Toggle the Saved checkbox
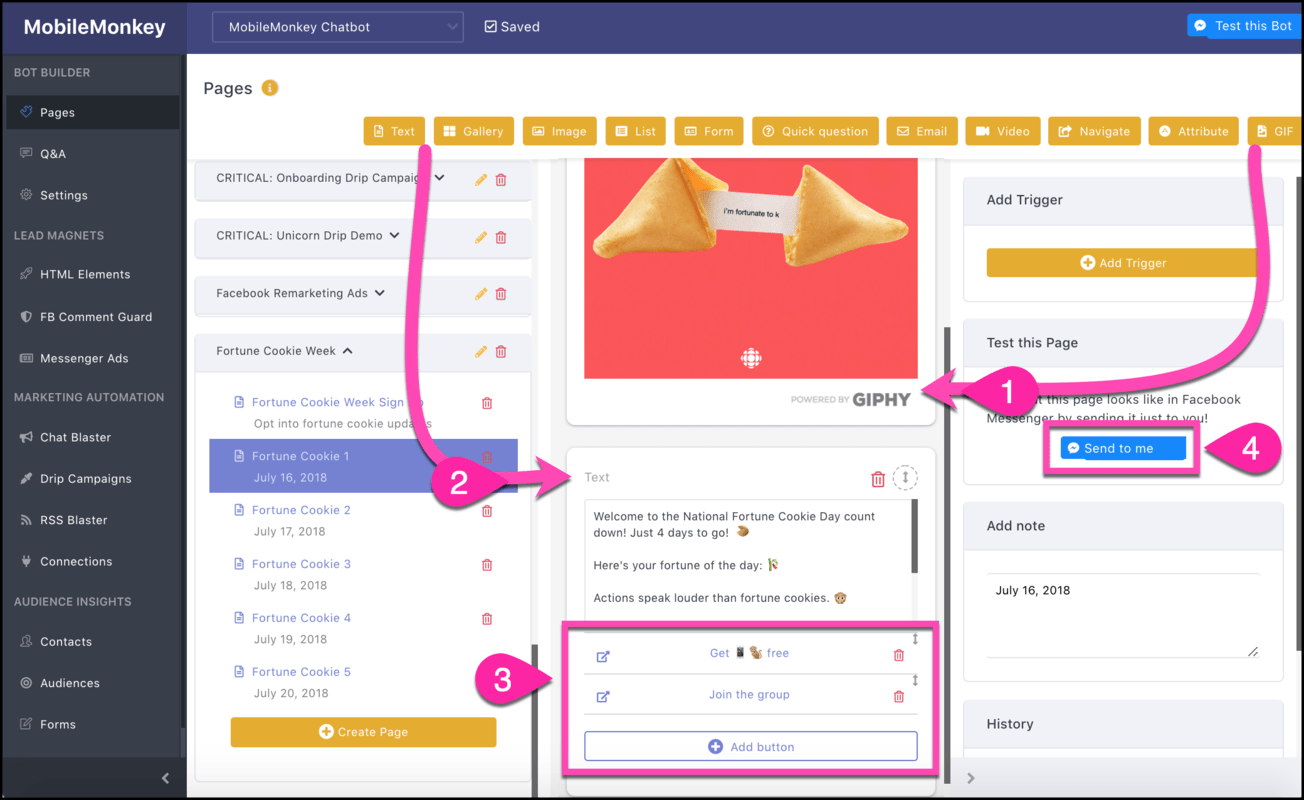Screen dimensions: 1304x800 click(490, 27)
